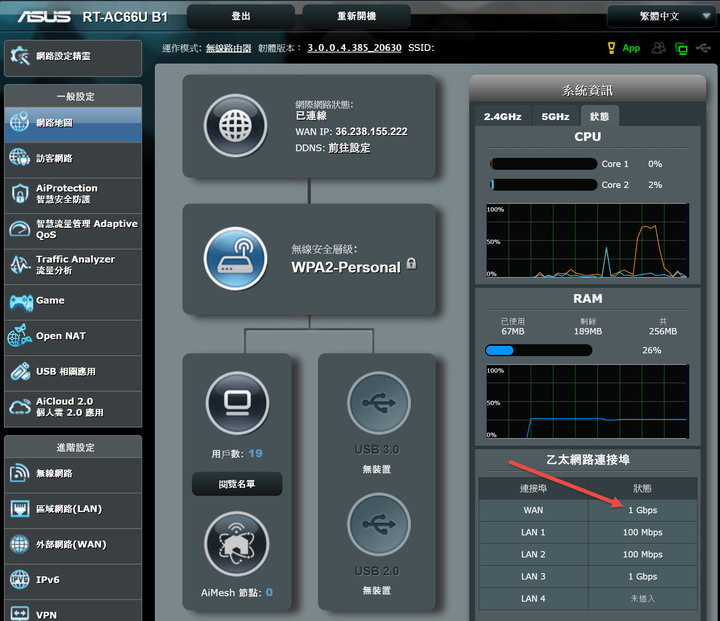Click the RAM usage history graph
Image resolution: width=720 pixels, height=621 pixels.
click(x=587, y=401)
